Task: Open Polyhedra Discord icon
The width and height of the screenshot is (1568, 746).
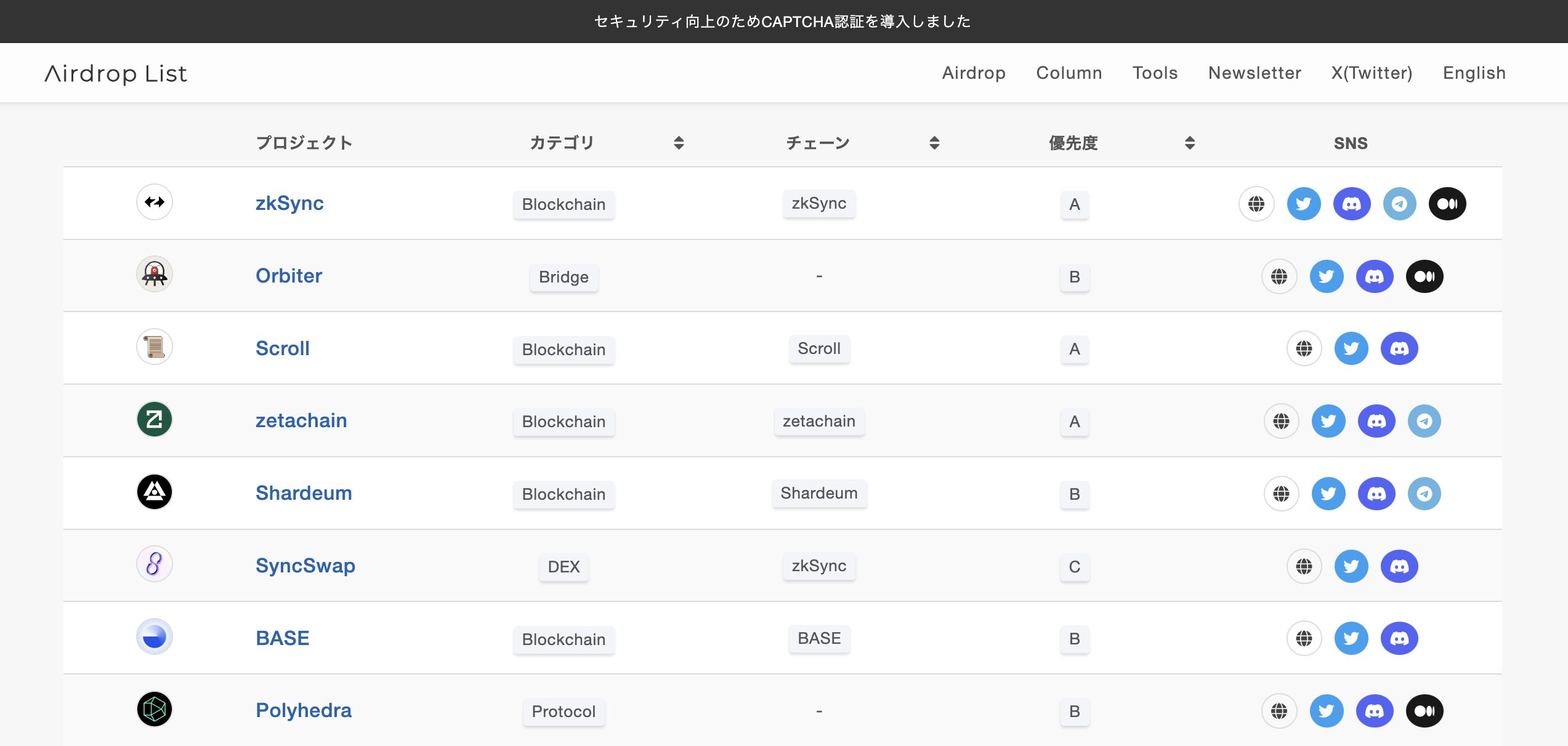Action: point(1375,711)
